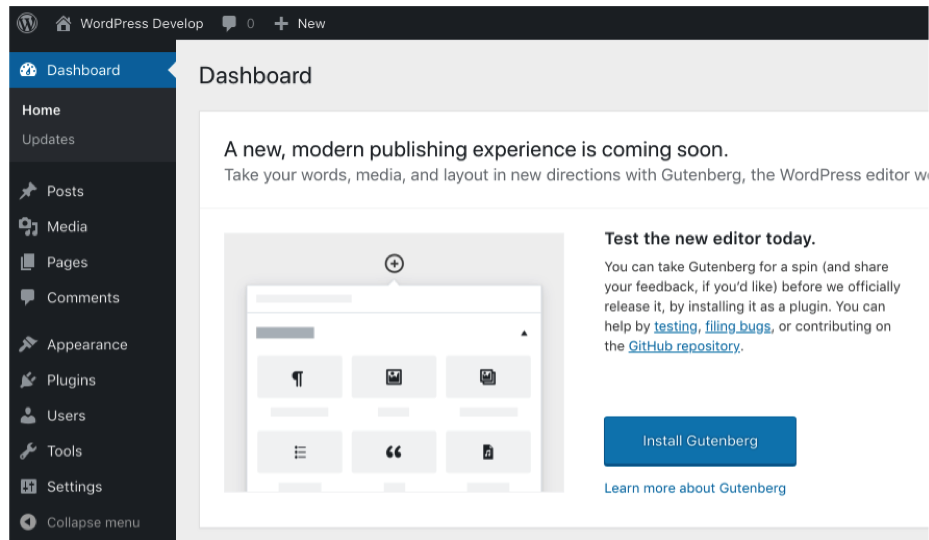Open the GitHub repository link
Viewport: 929px width, 540px height.
coord(684,346)
